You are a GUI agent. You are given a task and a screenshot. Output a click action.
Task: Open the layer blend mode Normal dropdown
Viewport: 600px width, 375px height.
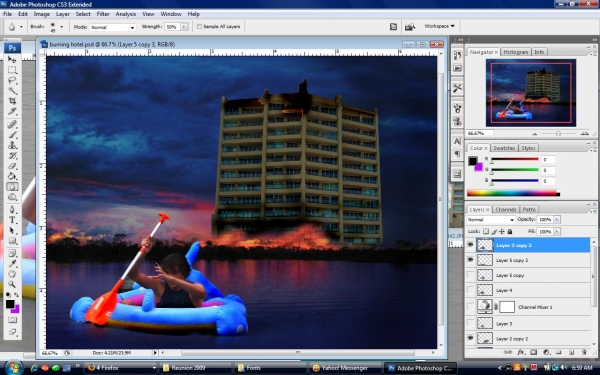coord(491,220)
